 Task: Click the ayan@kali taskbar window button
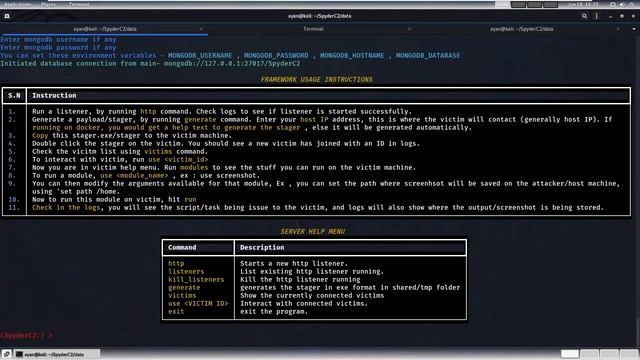(57, 354)
